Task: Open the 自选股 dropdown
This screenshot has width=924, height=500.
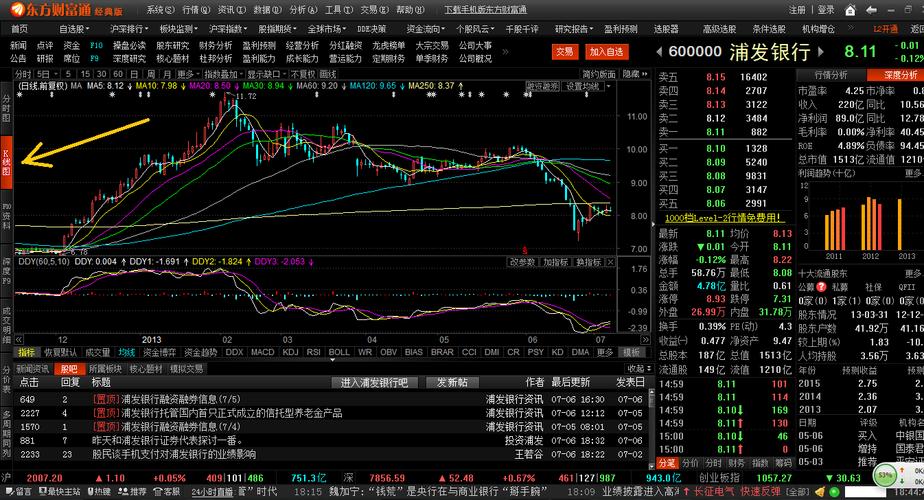Action: (x=74, y=28)
